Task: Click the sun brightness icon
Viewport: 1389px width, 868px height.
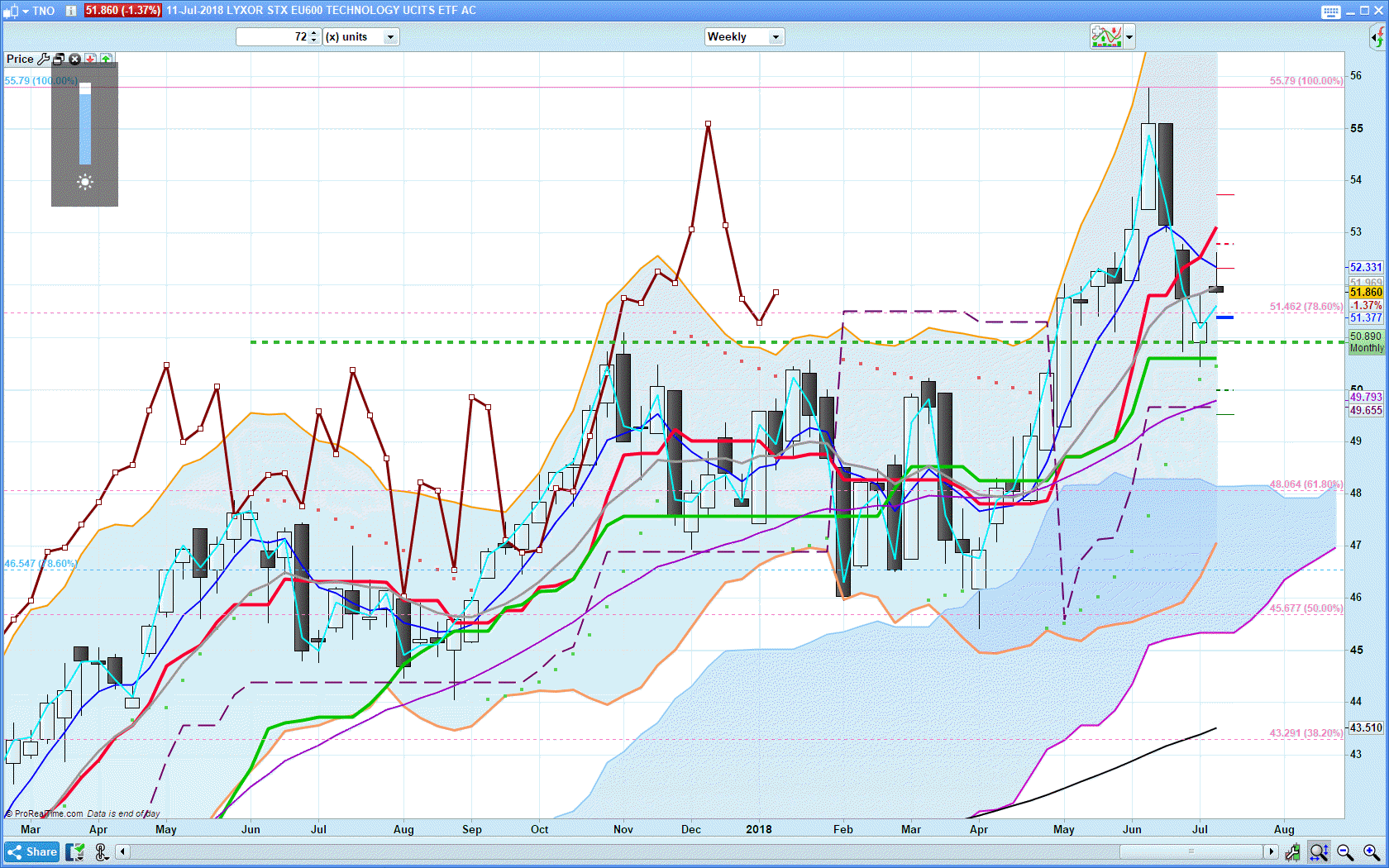Action: 85,183
